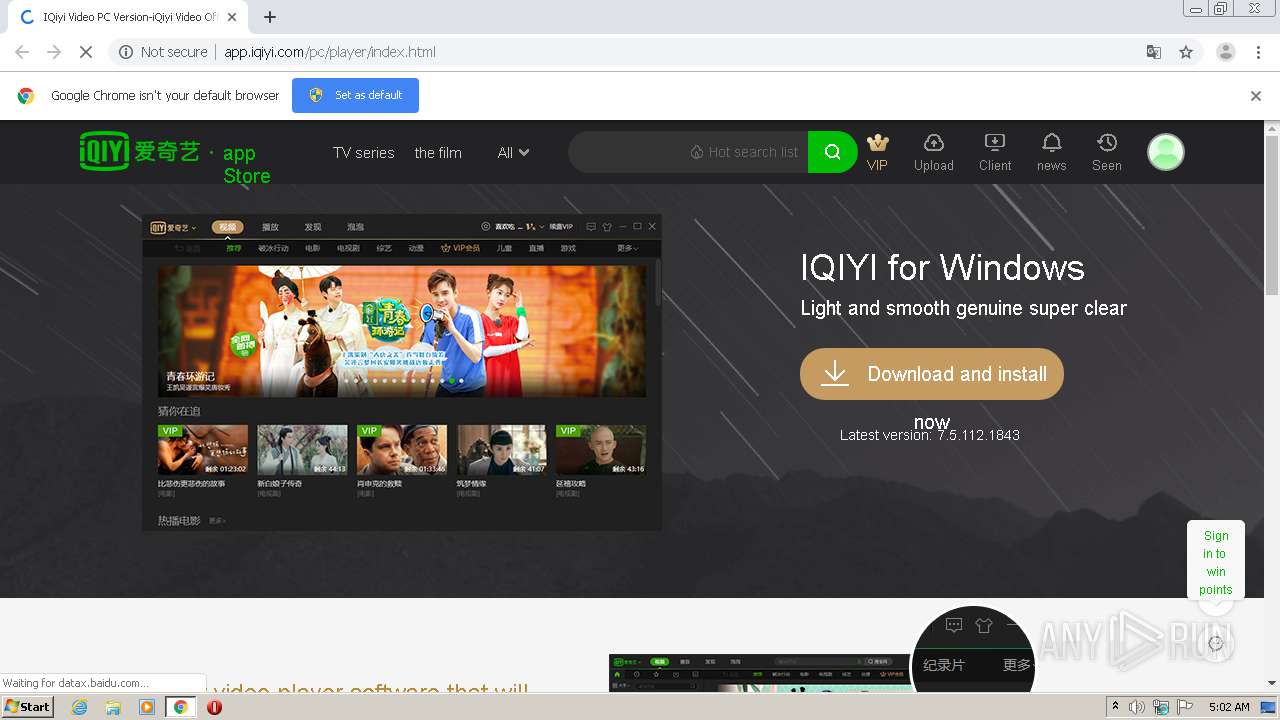Open File Explorer from taskbar
The height and width of the screenshot is (720, 1280).
click(x=113, y=707)
